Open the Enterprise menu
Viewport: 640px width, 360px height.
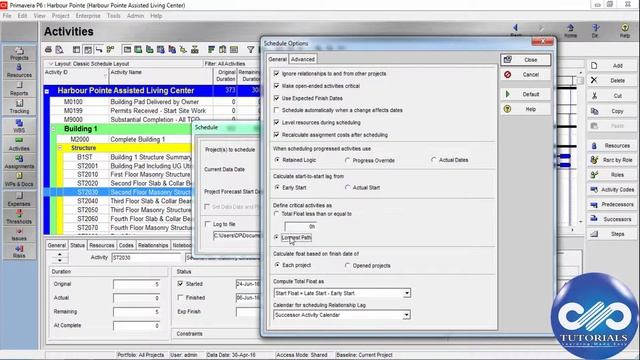(x=88, y=16)
